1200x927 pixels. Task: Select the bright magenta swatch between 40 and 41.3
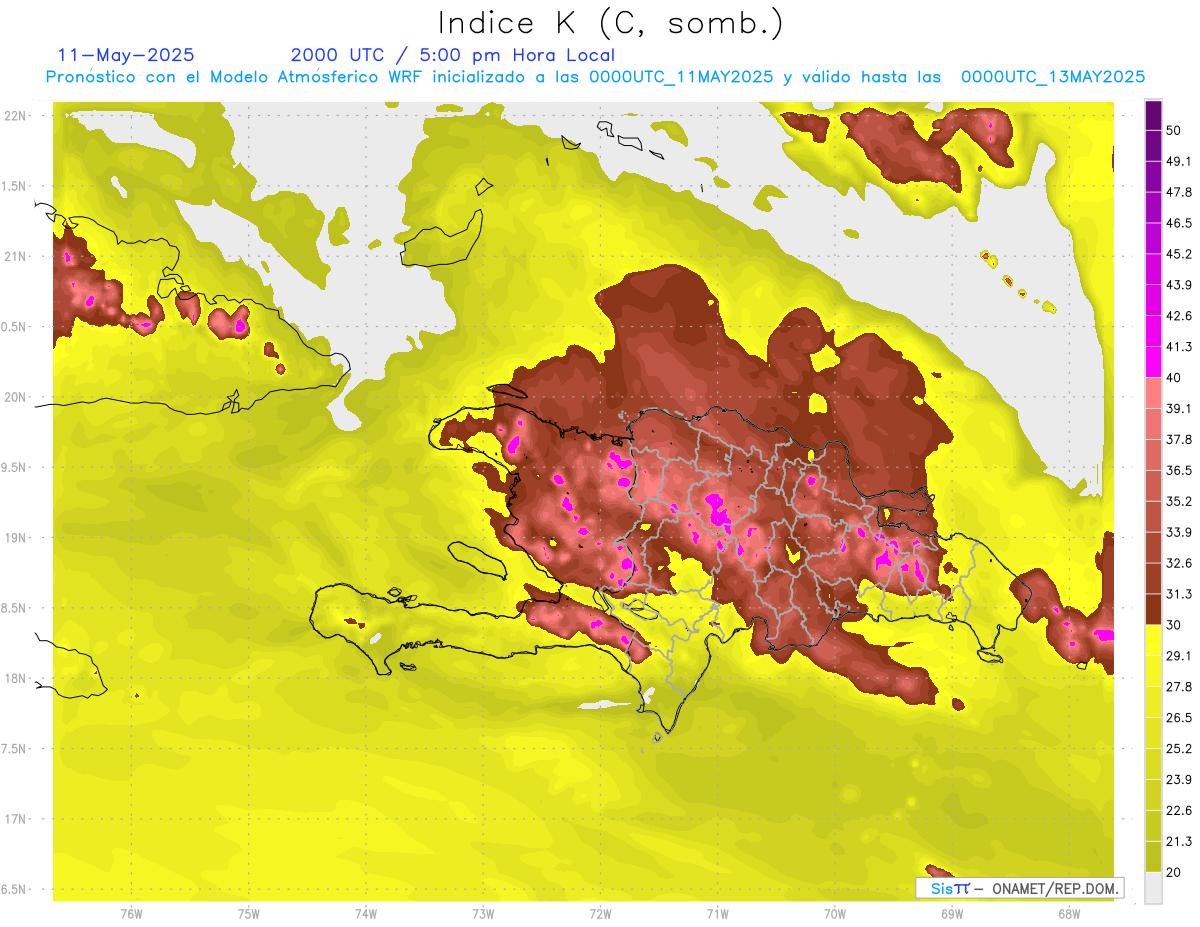1153,362
